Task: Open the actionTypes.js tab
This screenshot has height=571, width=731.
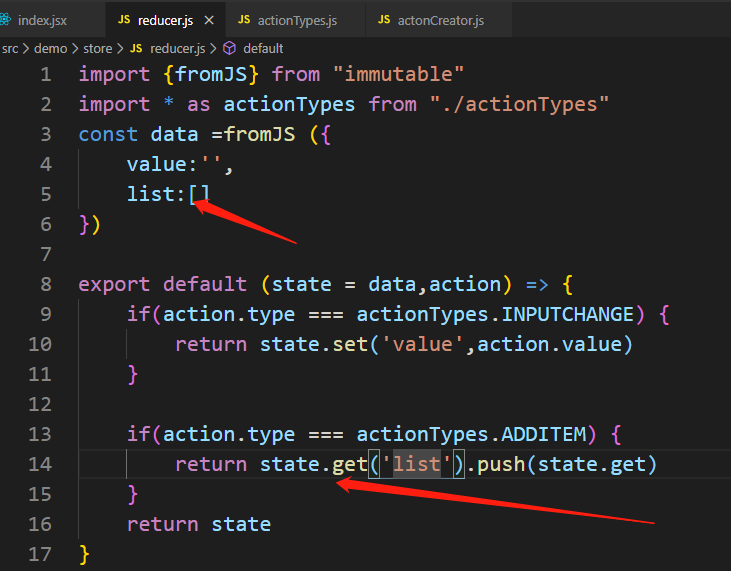Action: click(295, 19)
